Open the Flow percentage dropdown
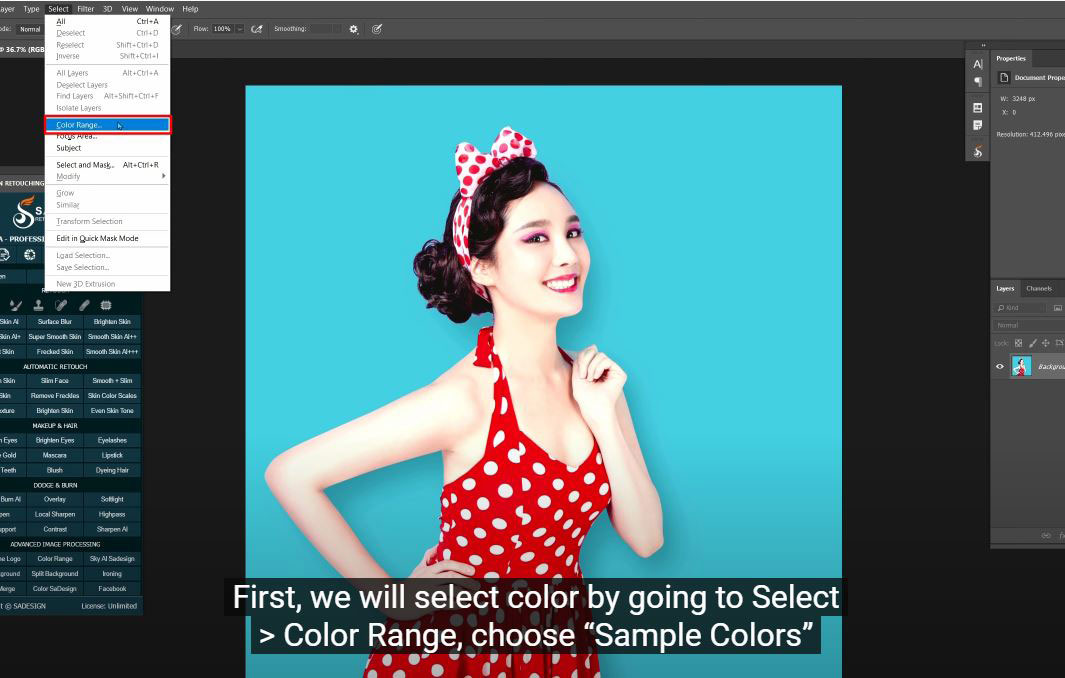This screenshot has width=1065, height=678. [240, 29]
